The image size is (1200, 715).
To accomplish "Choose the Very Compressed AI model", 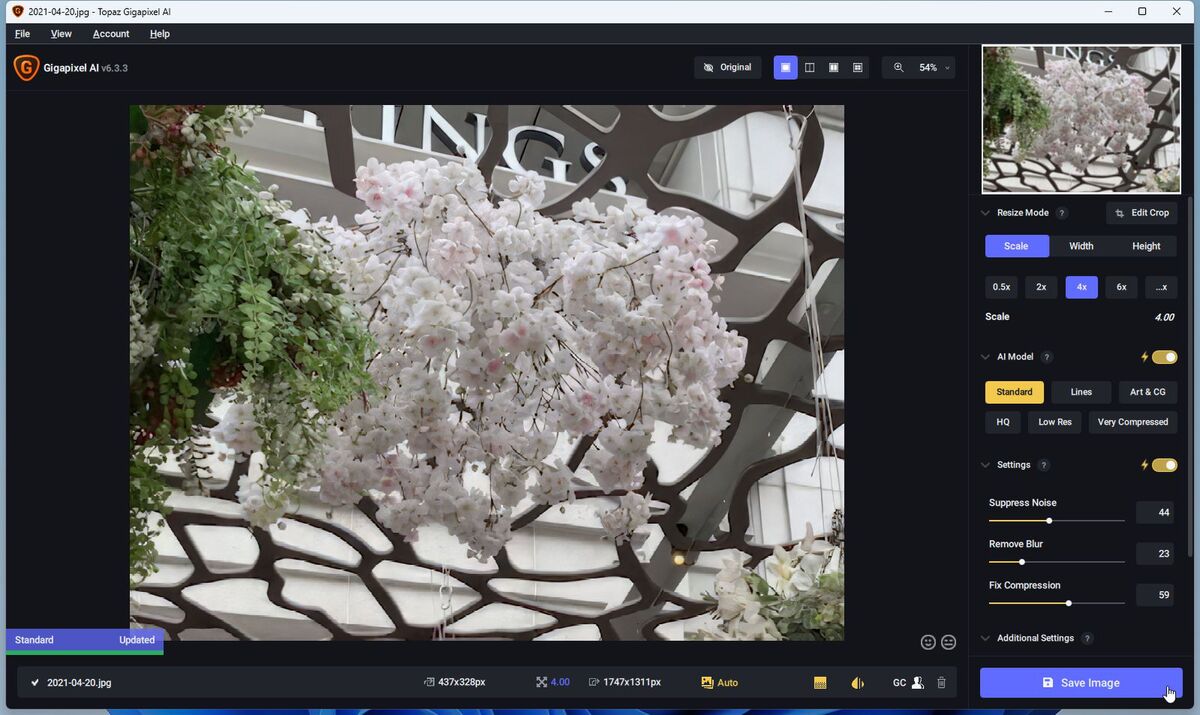I will (1133, 422).
